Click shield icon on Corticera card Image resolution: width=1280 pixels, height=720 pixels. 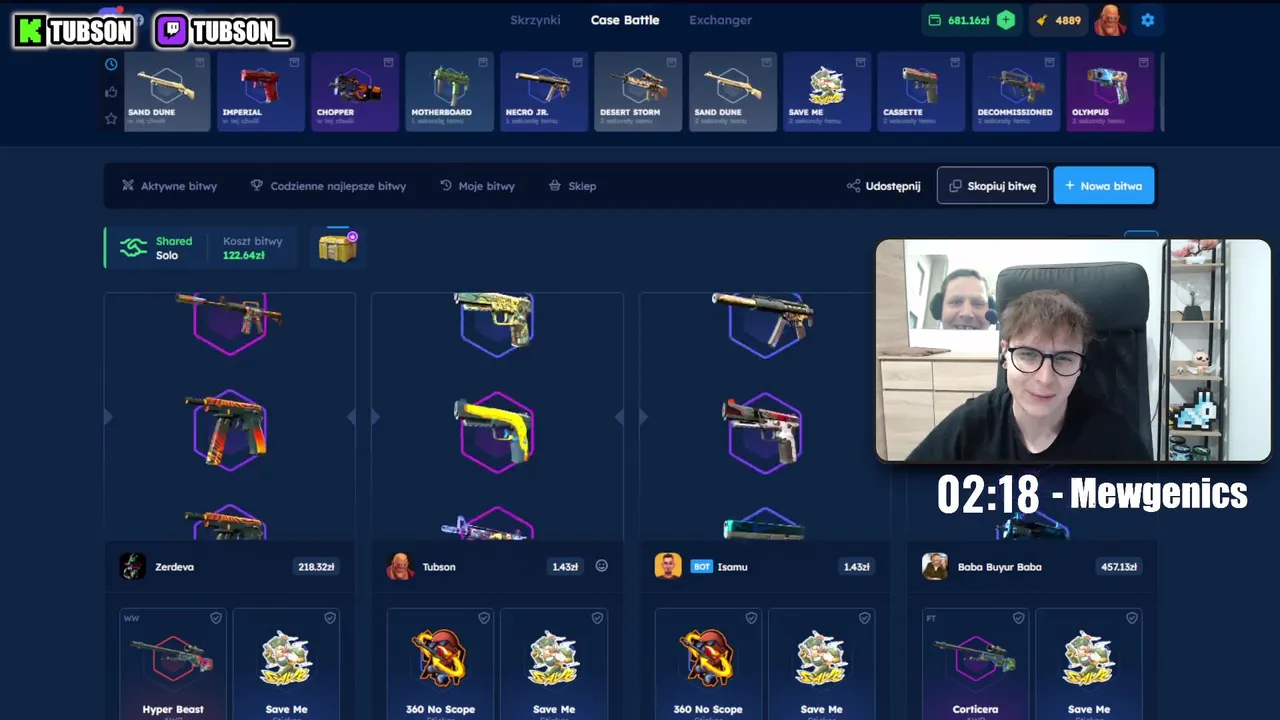pos(1019,619)
